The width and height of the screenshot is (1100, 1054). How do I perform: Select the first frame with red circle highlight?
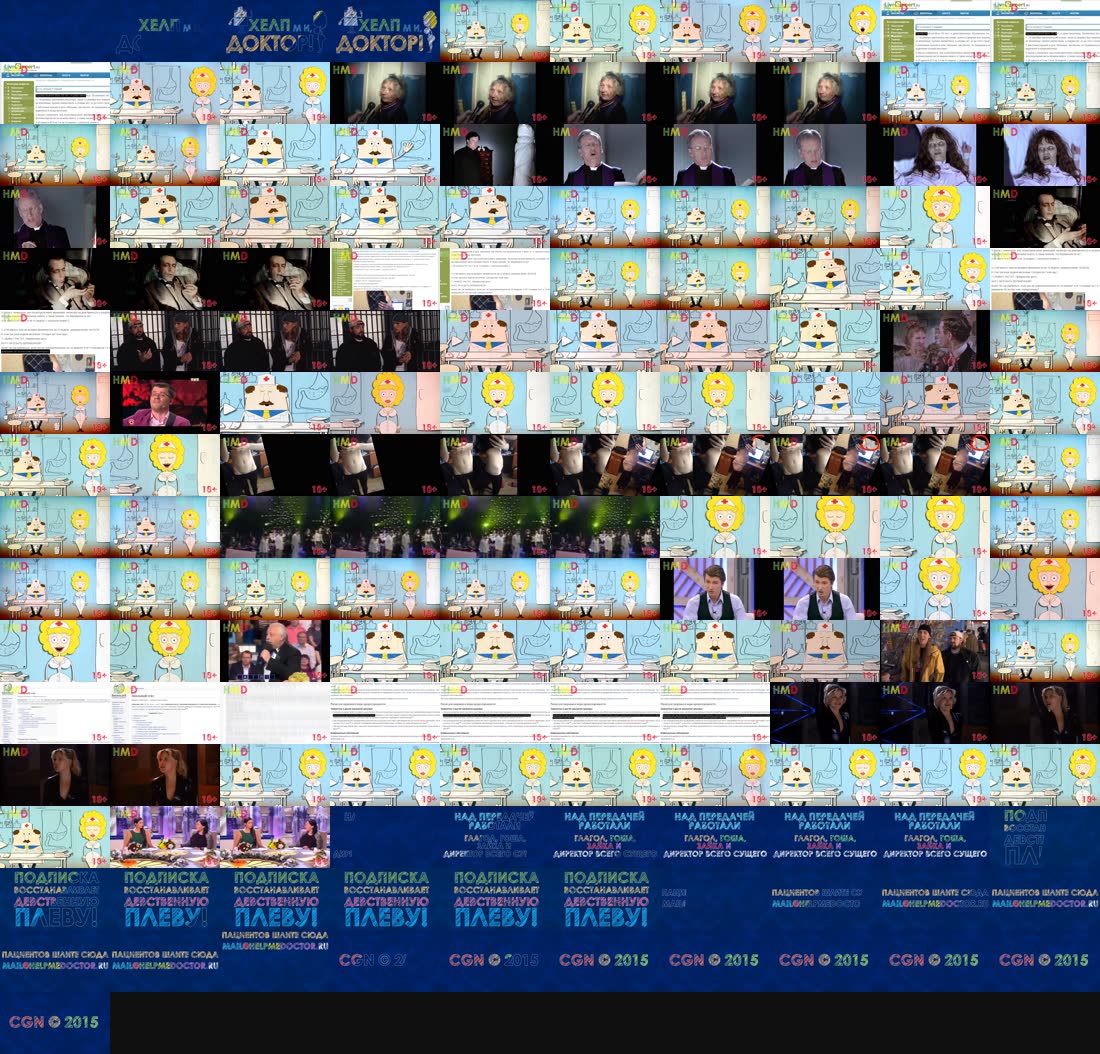(x=825, y=465)
